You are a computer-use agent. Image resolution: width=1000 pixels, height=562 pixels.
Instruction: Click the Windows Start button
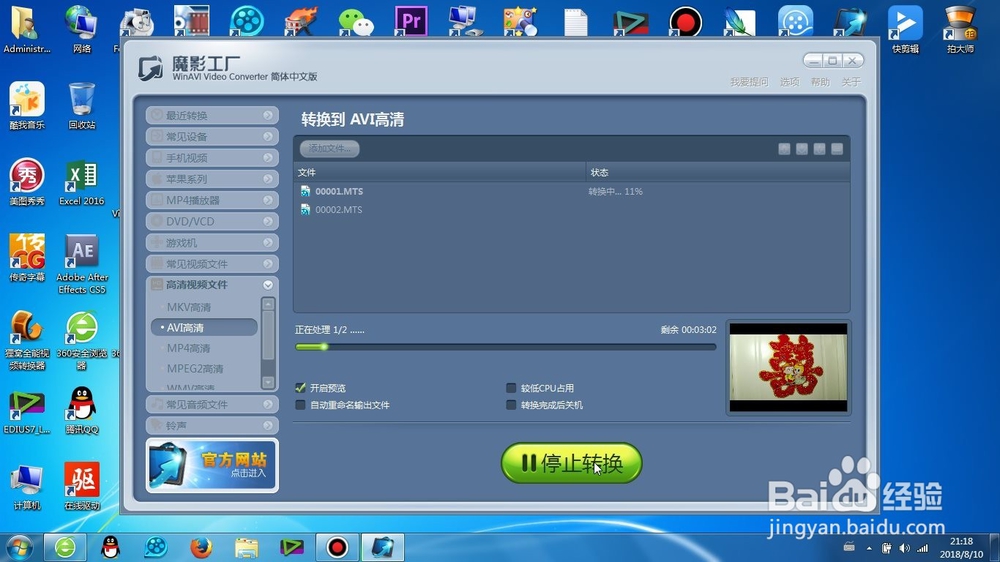click(19, 547)
